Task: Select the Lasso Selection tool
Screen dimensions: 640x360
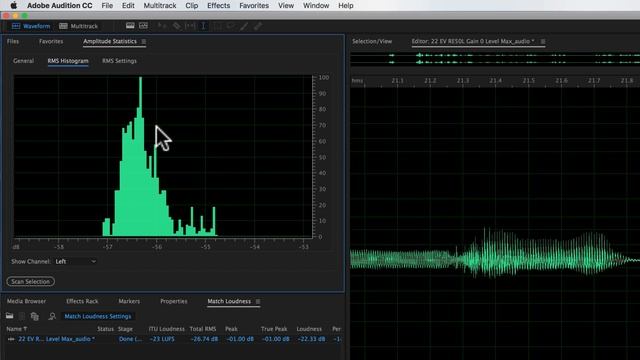Action: [231, 26]
